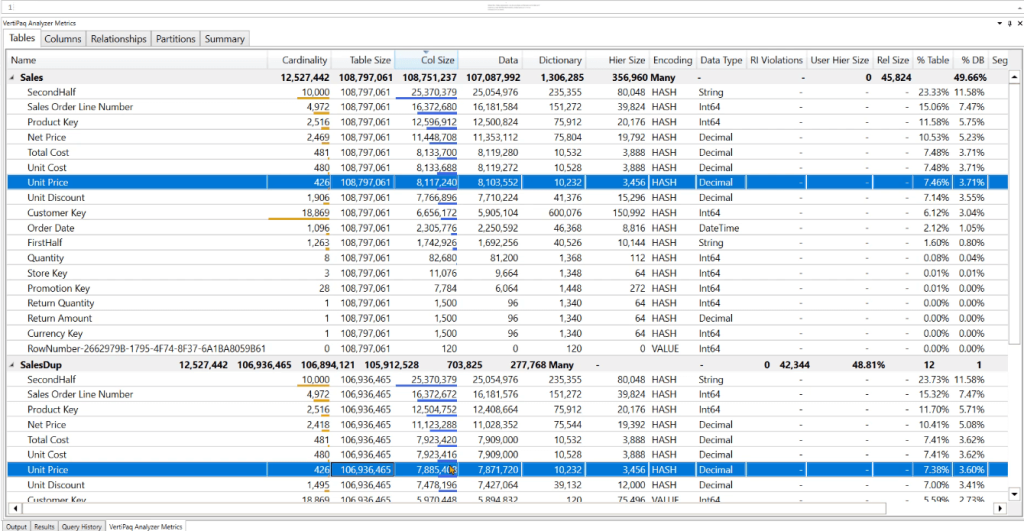Select the Sales 'Sales Order Line Number' row
Image resolution: width=1024 pixels, height=531 pixels.
(x=507, y=107)
